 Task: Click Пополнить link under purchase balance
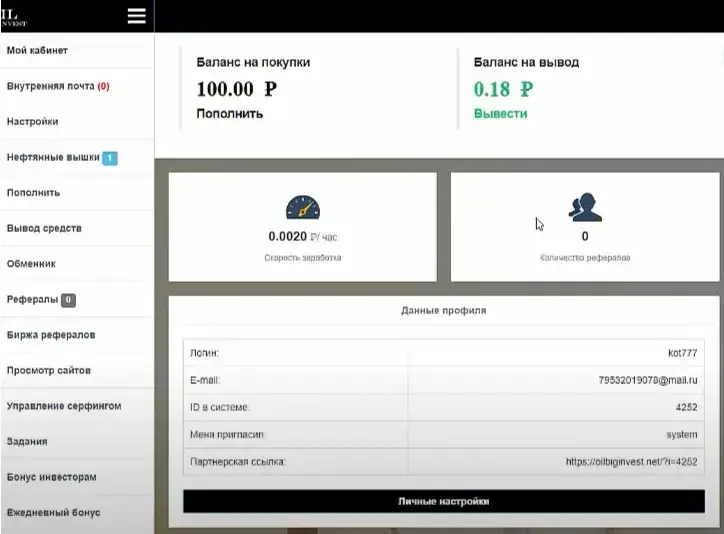pyautogui.click(x=229, y=114)
